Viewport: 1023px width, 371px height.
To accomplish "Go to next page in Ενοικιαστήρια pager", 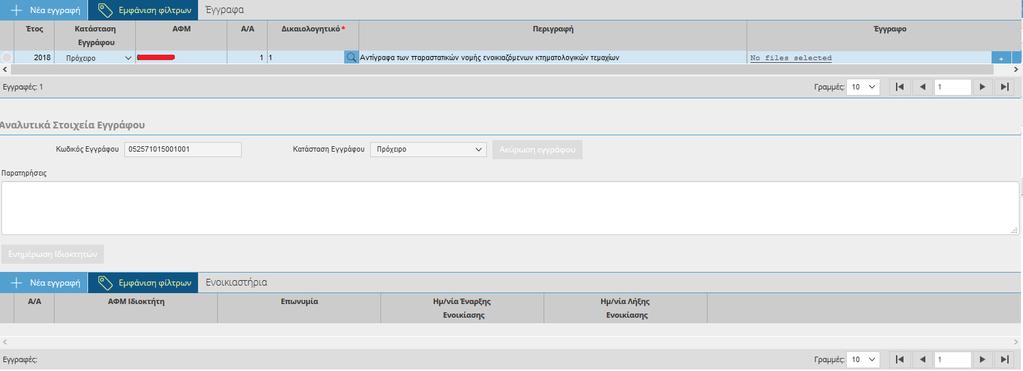I will 982,359.
